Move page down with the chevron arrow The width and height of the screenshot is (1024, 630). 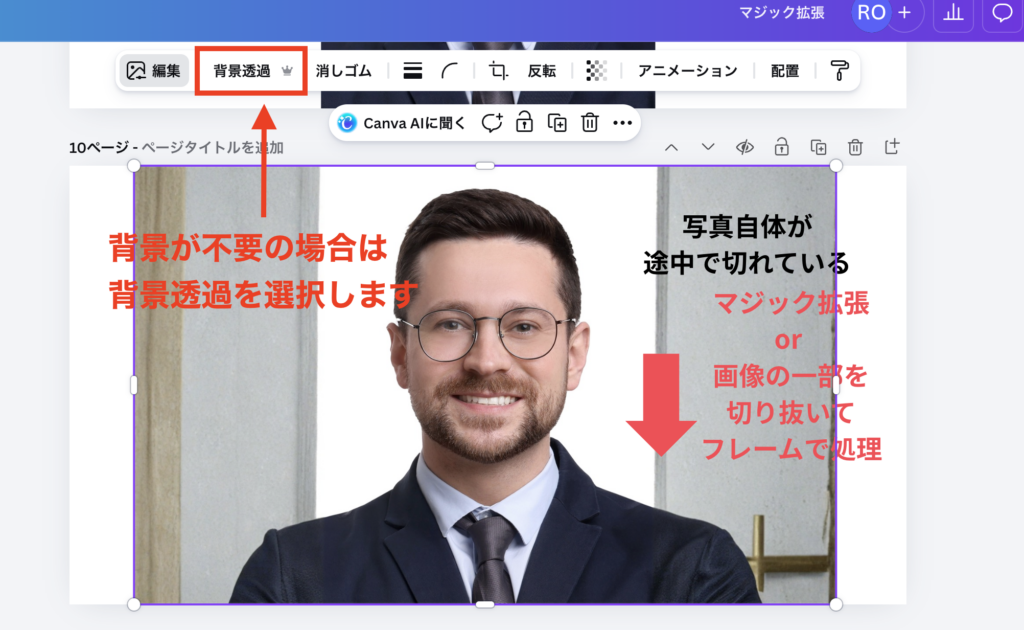(708, 147)
